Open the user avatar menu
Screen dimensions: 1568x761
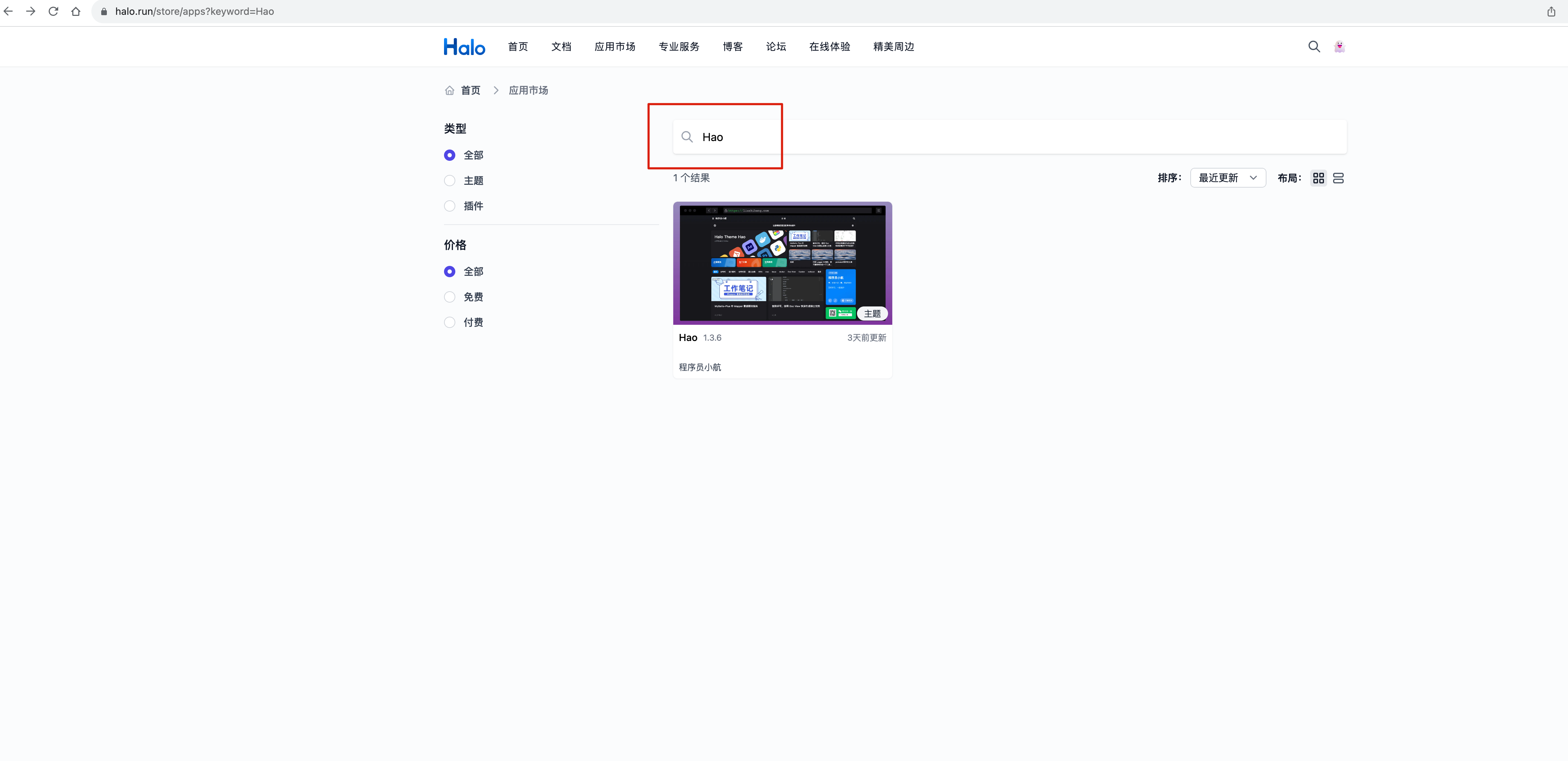pos(1340,47)
